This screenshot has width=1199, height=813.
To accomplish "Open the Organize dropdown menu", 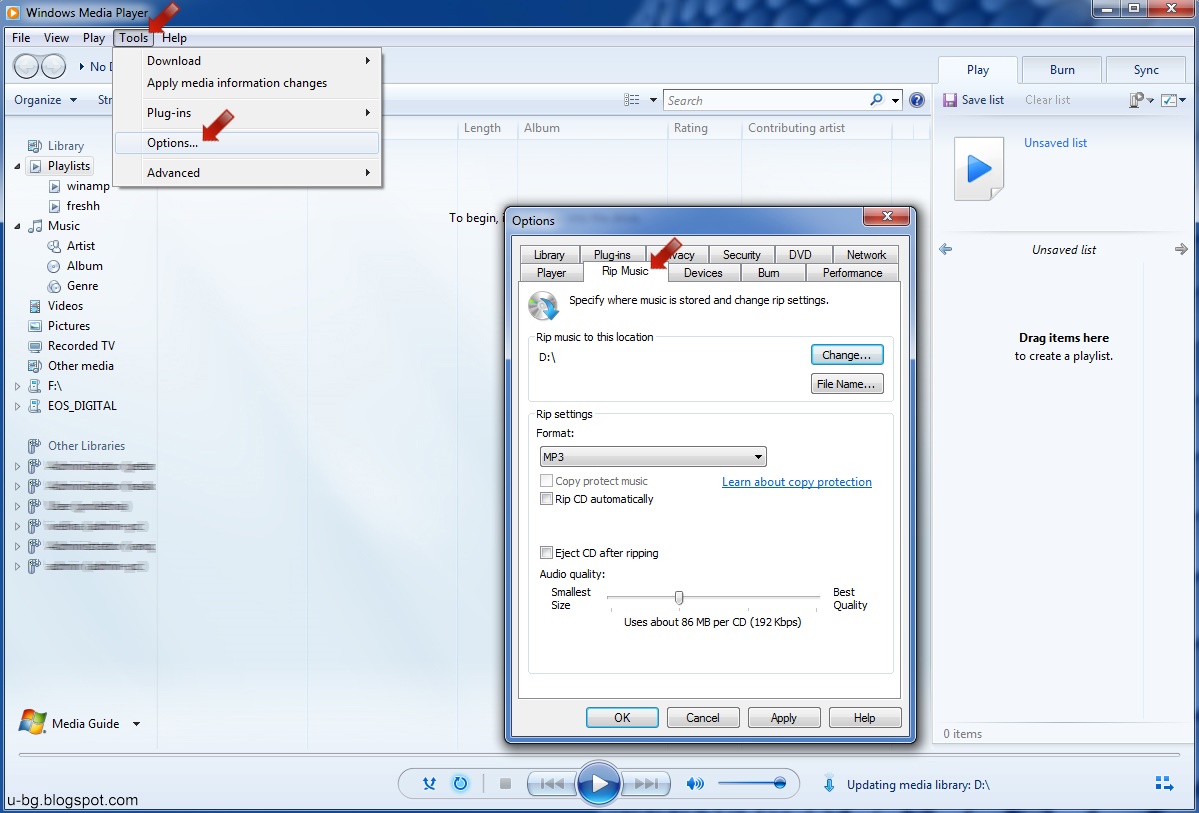I will 46,100.
